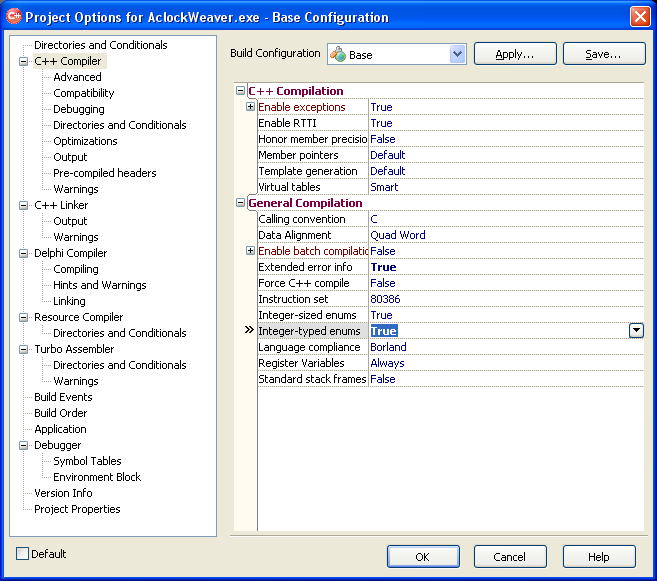Image resolution: width=657 pixels, height=581 pixels.
Task: Click the Cancel button
Action: pyautogui.click(x=510, y=557)
